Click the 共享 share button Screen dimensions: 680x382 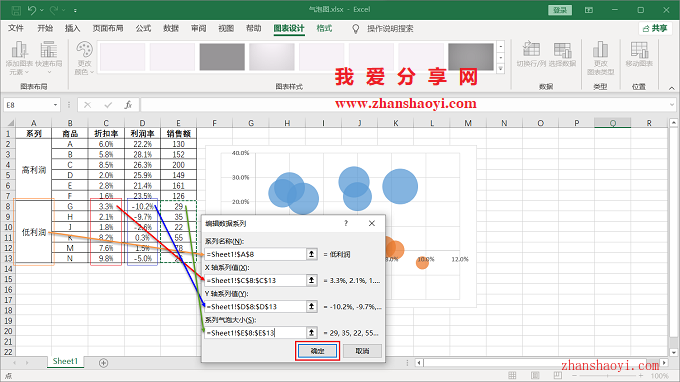[x=655, y=28]
